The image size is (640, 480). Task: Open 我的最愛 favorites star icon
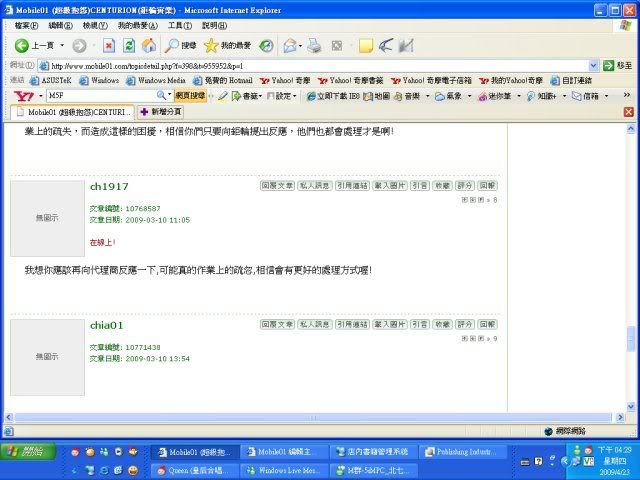point(226,46)
